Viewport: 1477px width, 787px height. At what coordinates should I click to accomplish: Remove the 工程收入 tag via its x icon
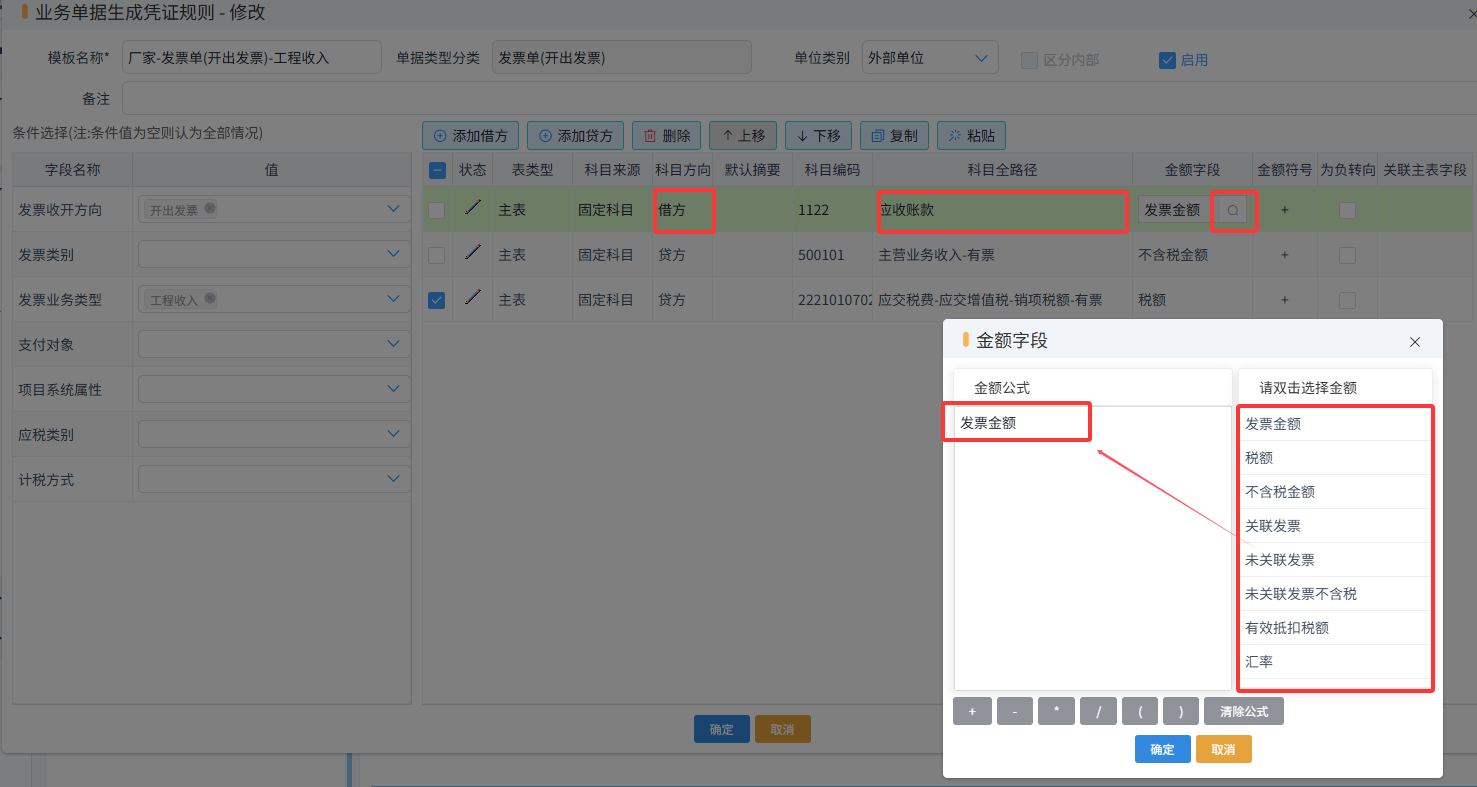point(209,299)
